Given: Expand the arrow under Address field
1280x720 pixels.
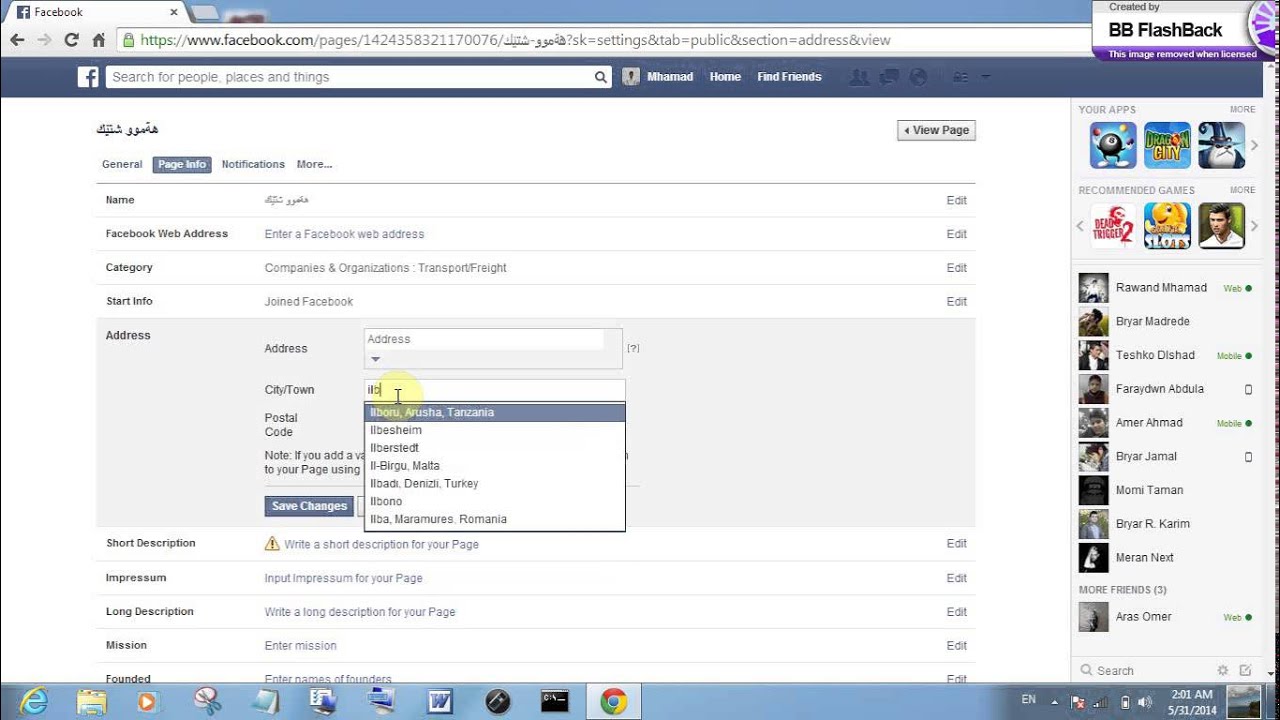Looking at the screenshot, I should (x=376, y=359).
